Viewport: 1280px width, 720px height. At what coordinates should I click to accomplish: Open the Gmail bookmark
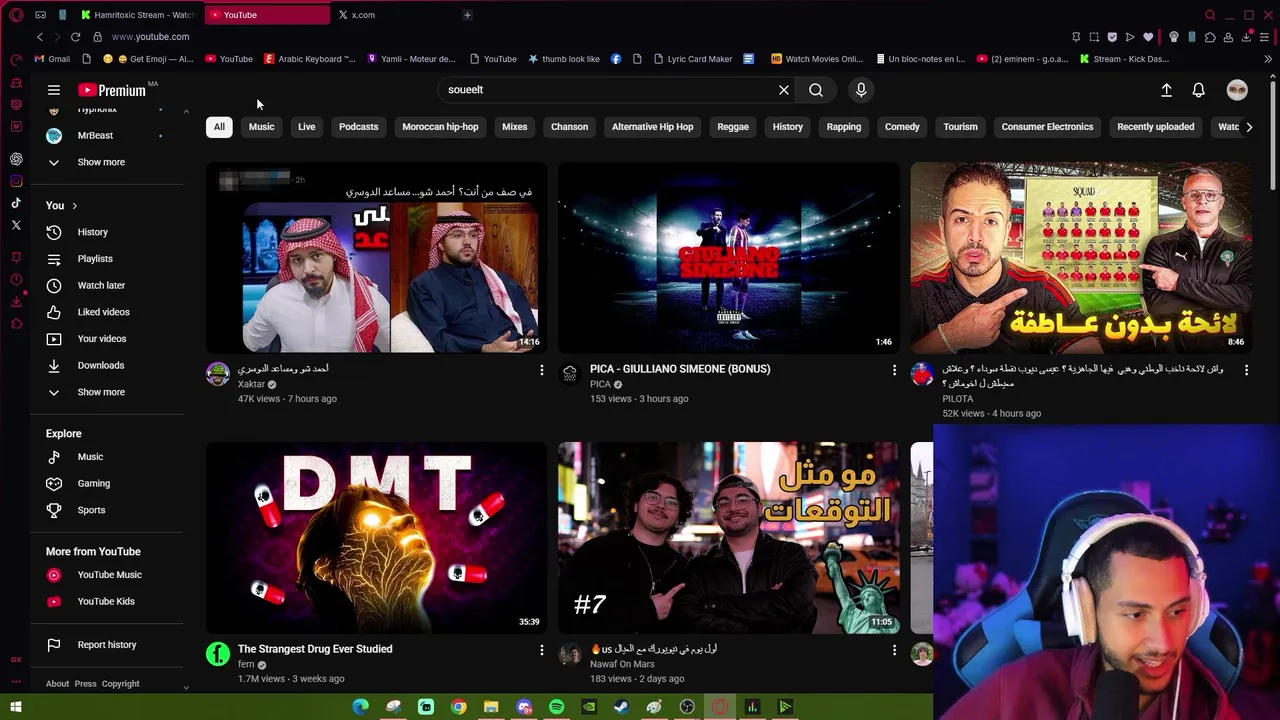pyautogui.click(x=52, y=59)
